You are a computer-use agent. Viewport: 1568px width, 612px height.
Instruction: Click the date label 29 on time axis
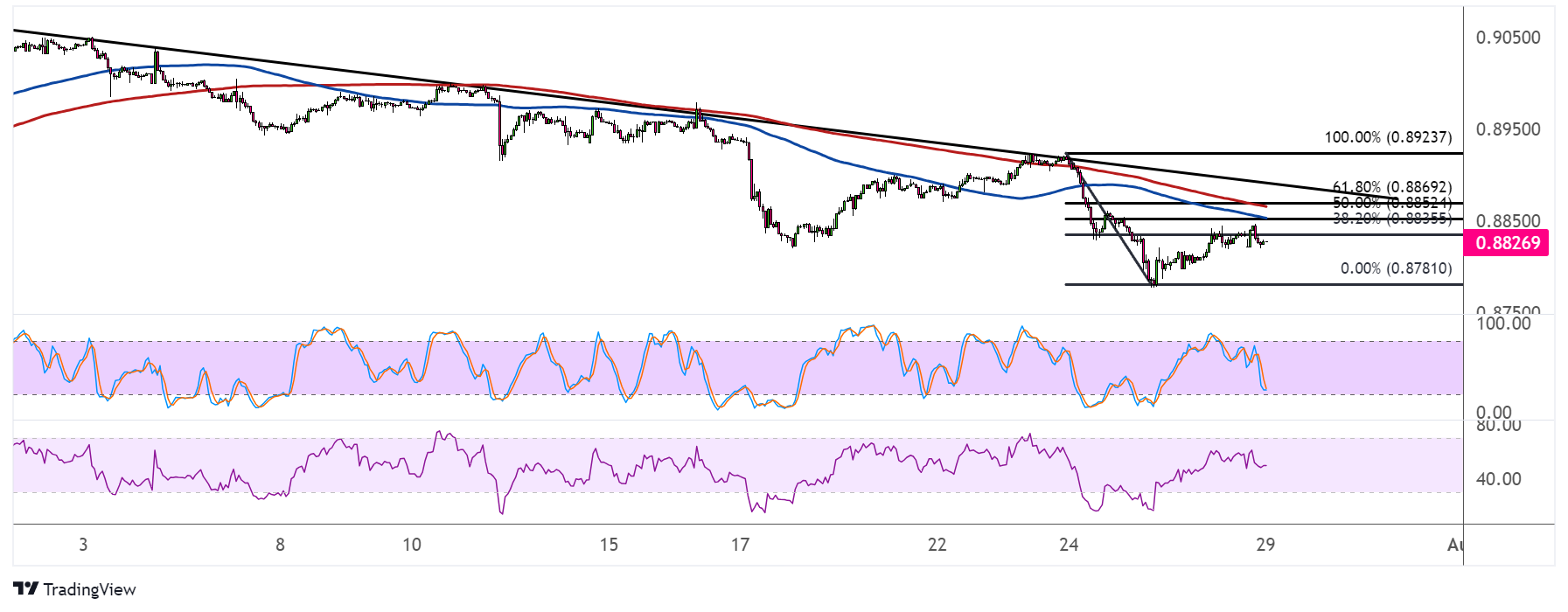[x=1265, y=545]
